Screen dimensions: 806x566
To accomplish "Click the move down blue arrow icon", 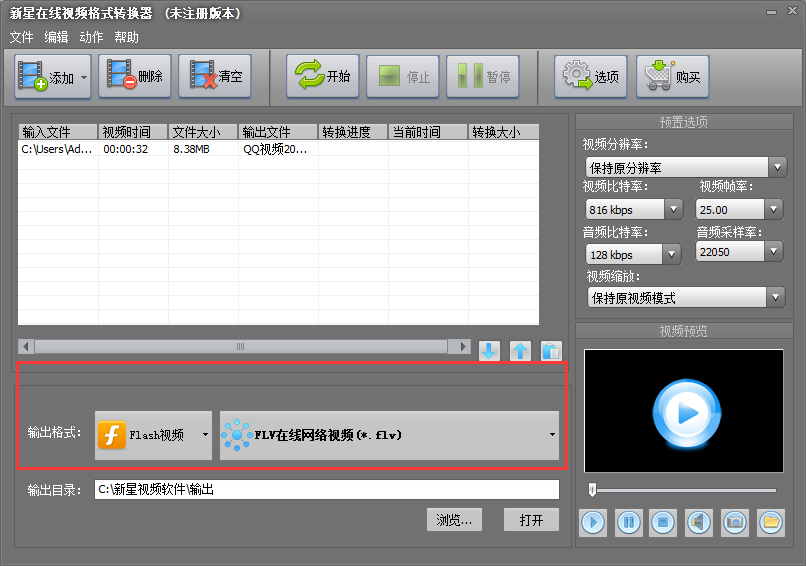I will (x=489, y=351).
